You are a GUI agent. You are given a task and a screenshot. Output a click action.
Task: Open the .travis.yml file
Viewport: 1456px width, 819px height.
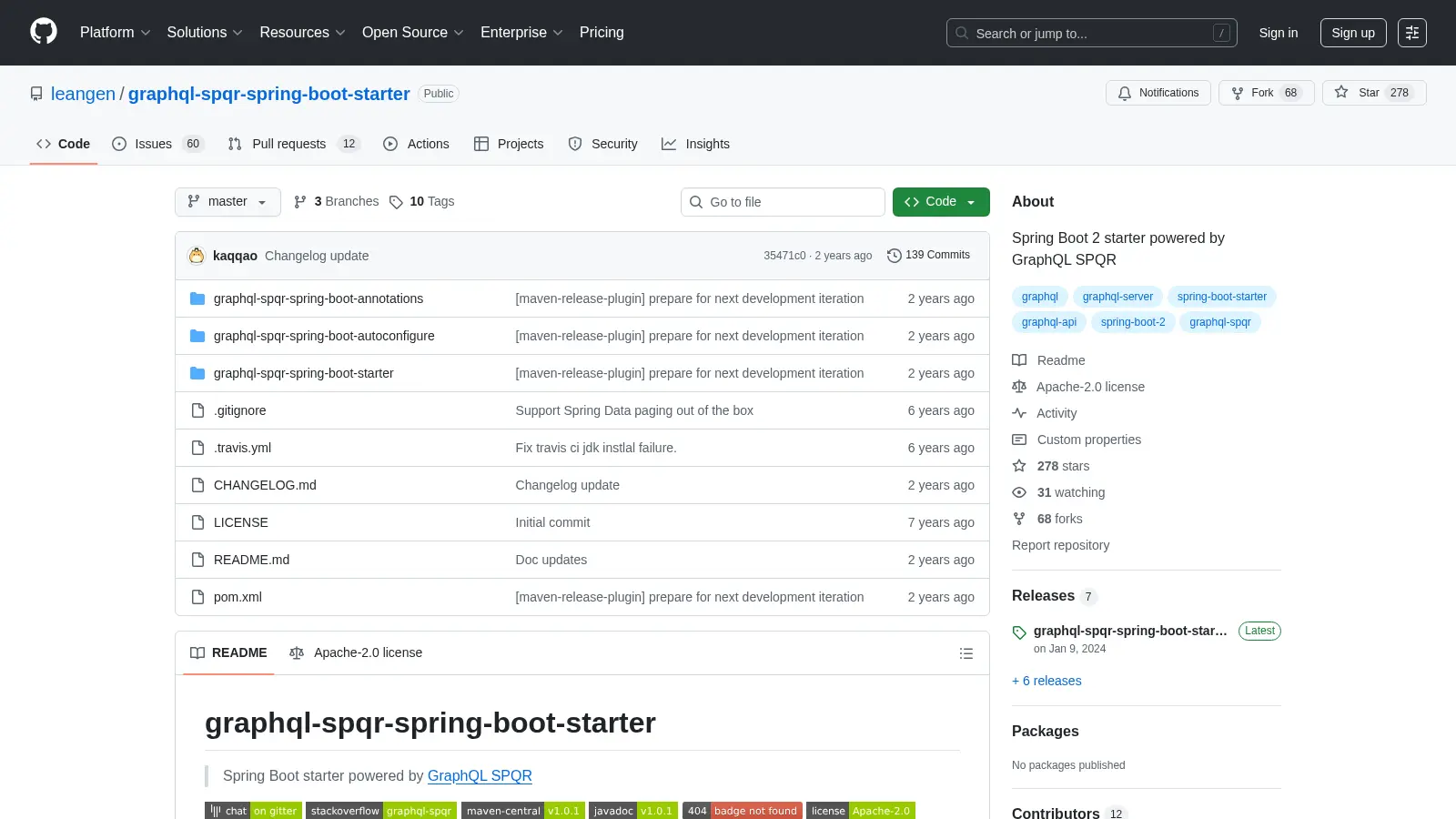coord(242,448)
